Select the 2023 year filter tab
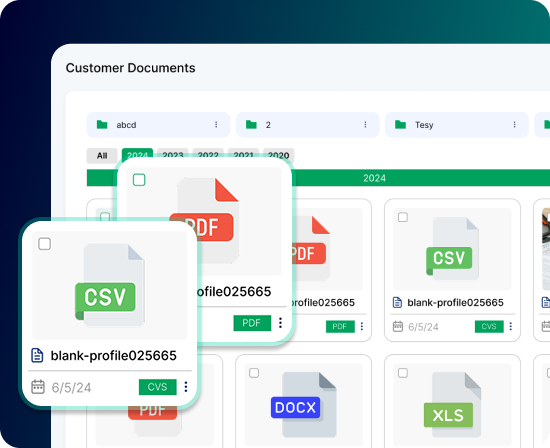 pyautogui.click(x=173, y=153)
